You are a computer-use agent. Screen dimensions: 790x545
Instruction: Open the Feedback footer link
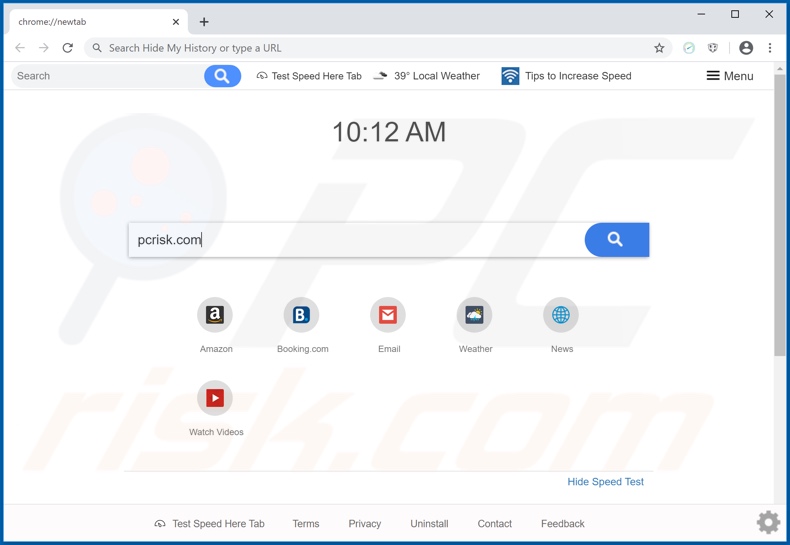(x=563, y=524)
